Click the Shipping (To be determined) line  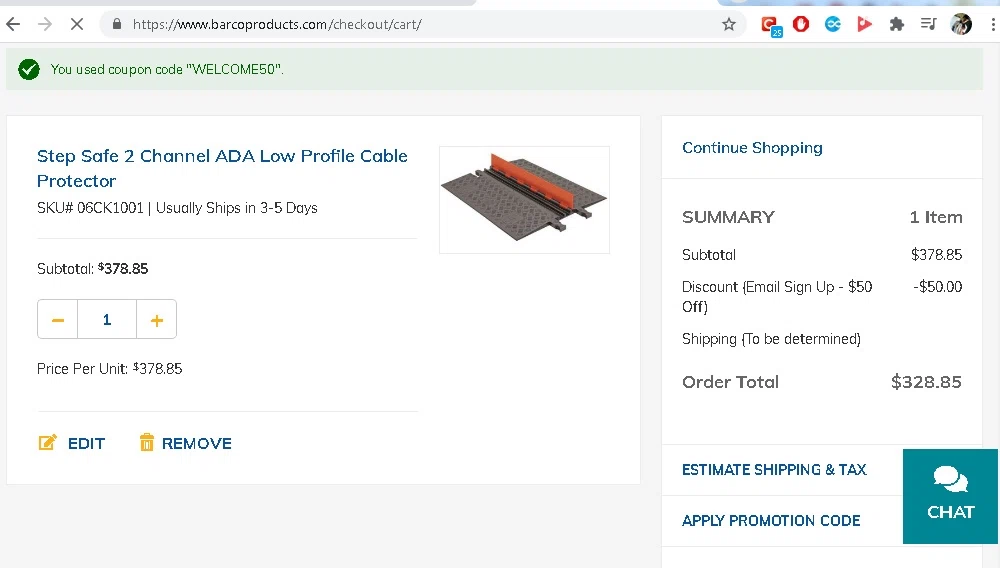pyautogui.click(x=771, y=339)
